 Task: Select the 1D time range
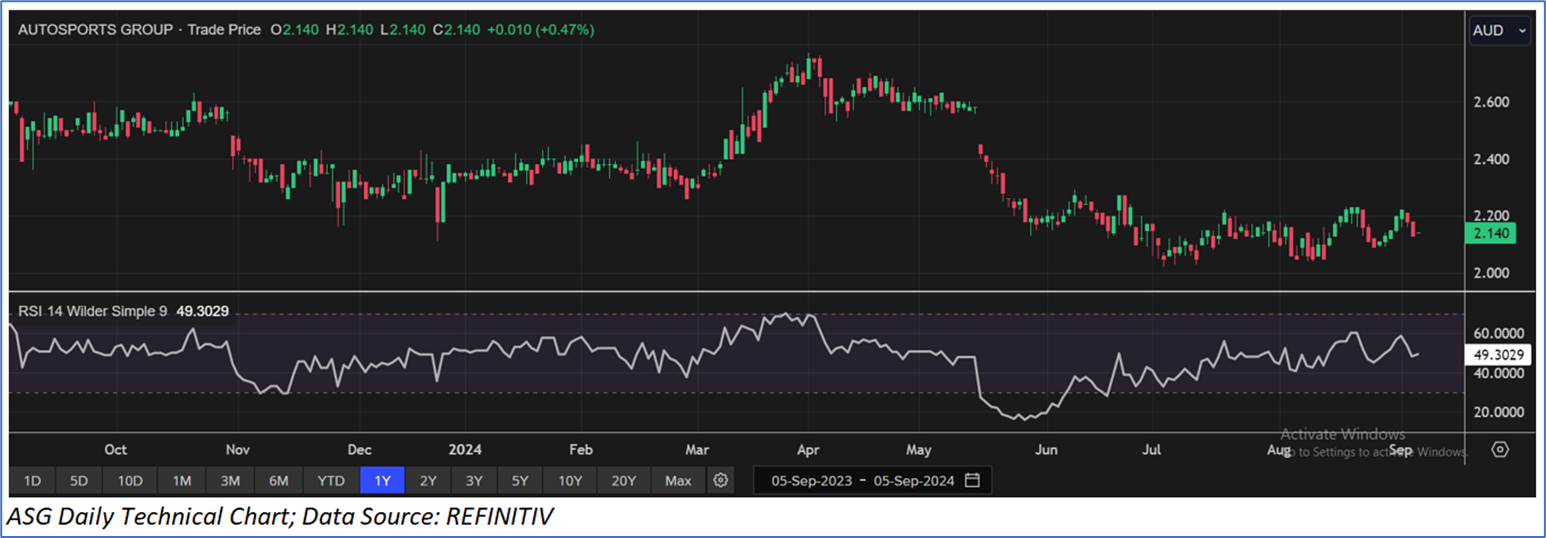(32, 481)
